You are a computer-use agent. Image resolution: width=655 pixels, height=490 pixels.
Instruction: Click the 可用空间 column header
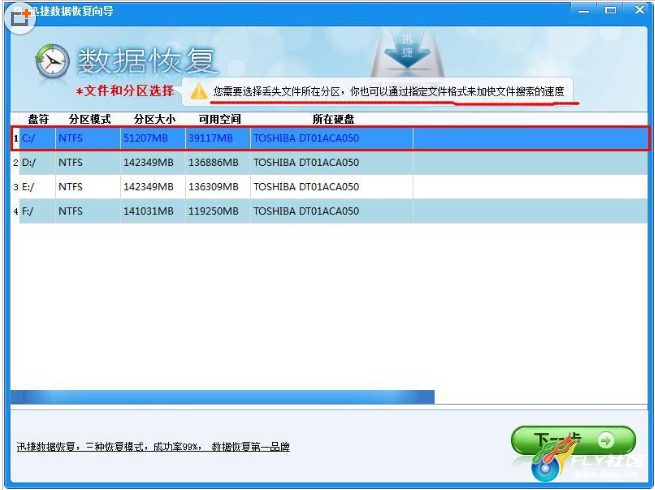220,119
